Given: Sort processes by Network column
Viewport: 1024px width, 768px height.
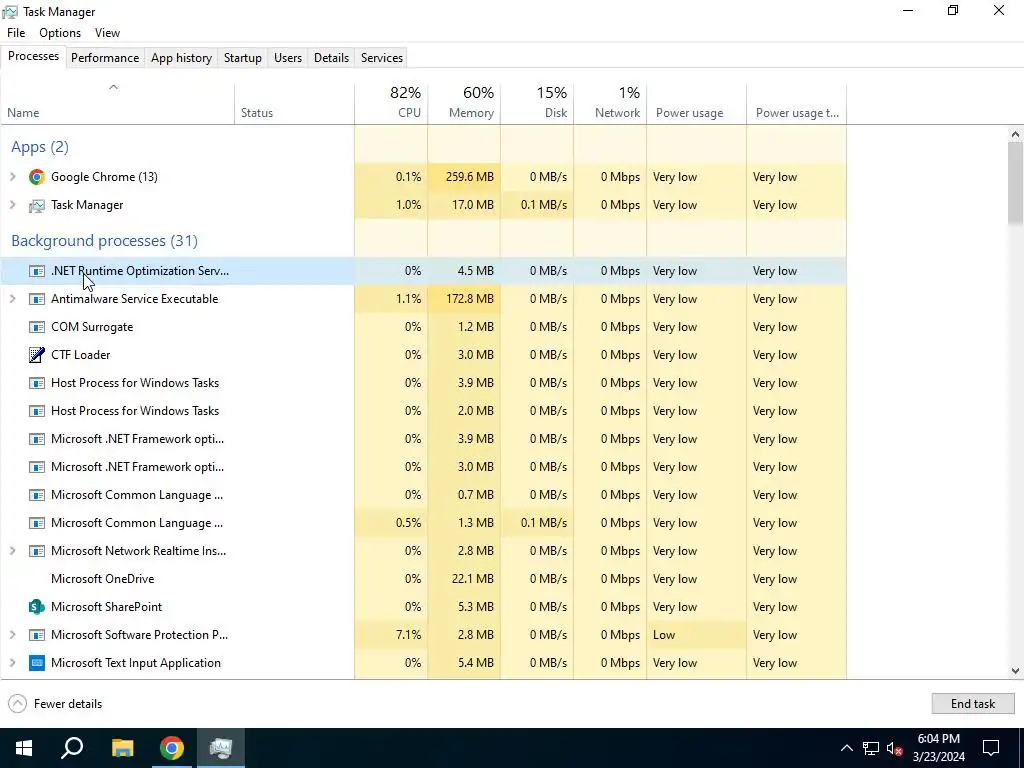Looking at the screenshot, I should point(610,104).
